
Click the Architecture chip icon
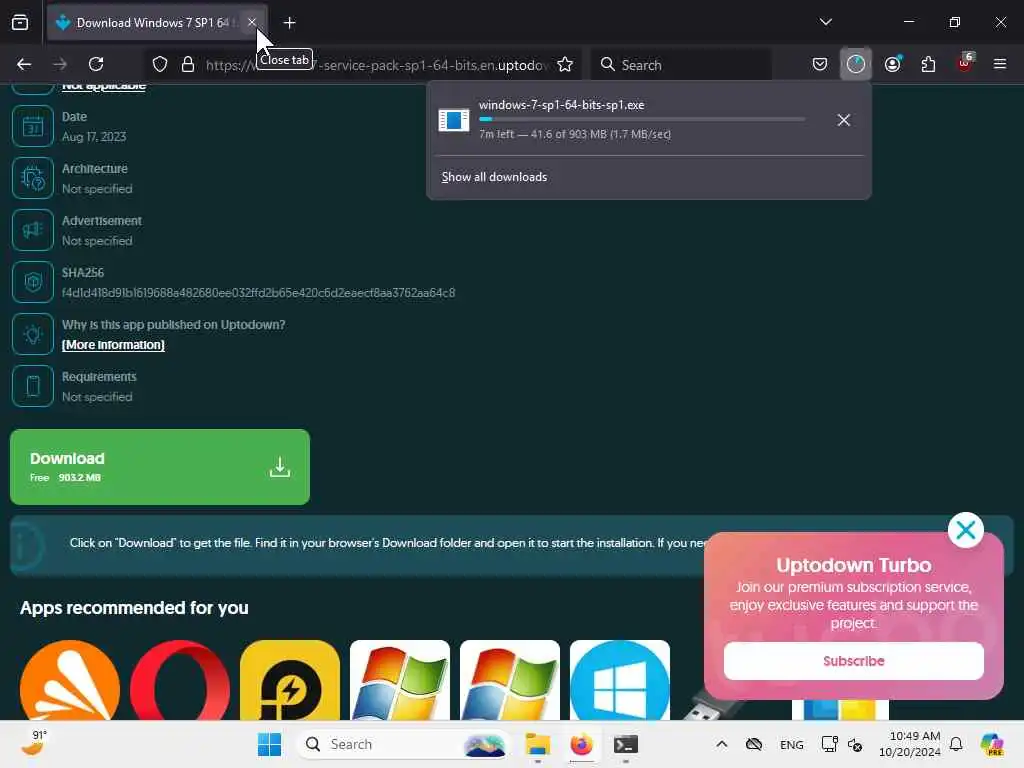[x=33, y=178]
